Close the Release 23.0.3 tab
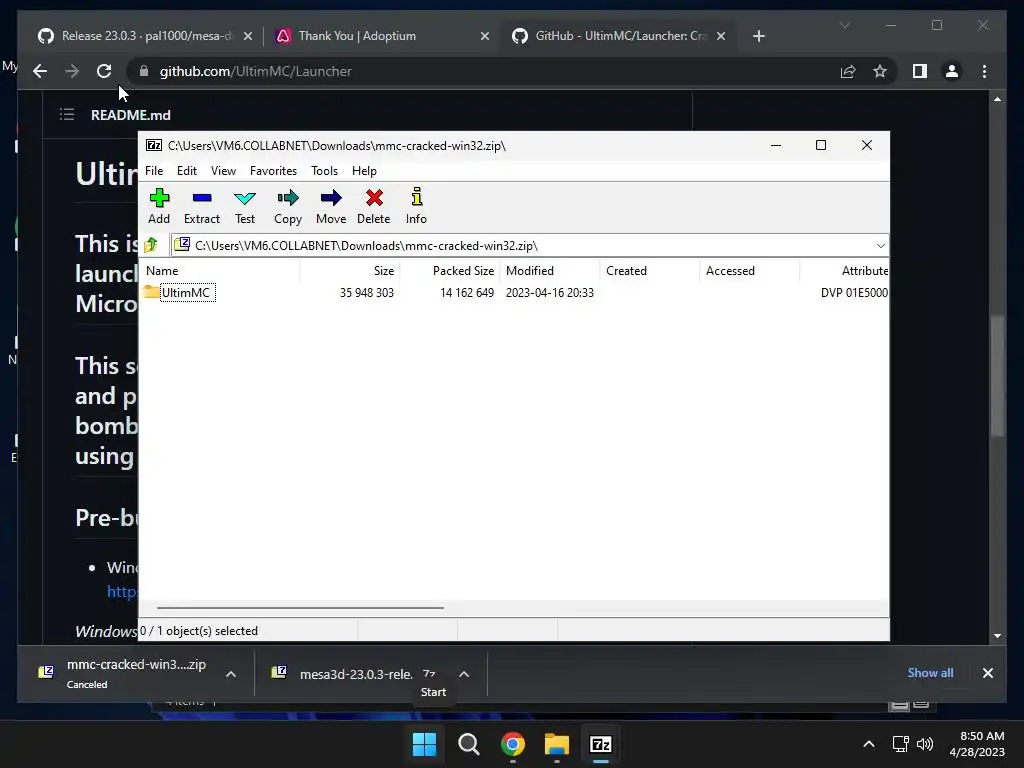 point(248,36)
